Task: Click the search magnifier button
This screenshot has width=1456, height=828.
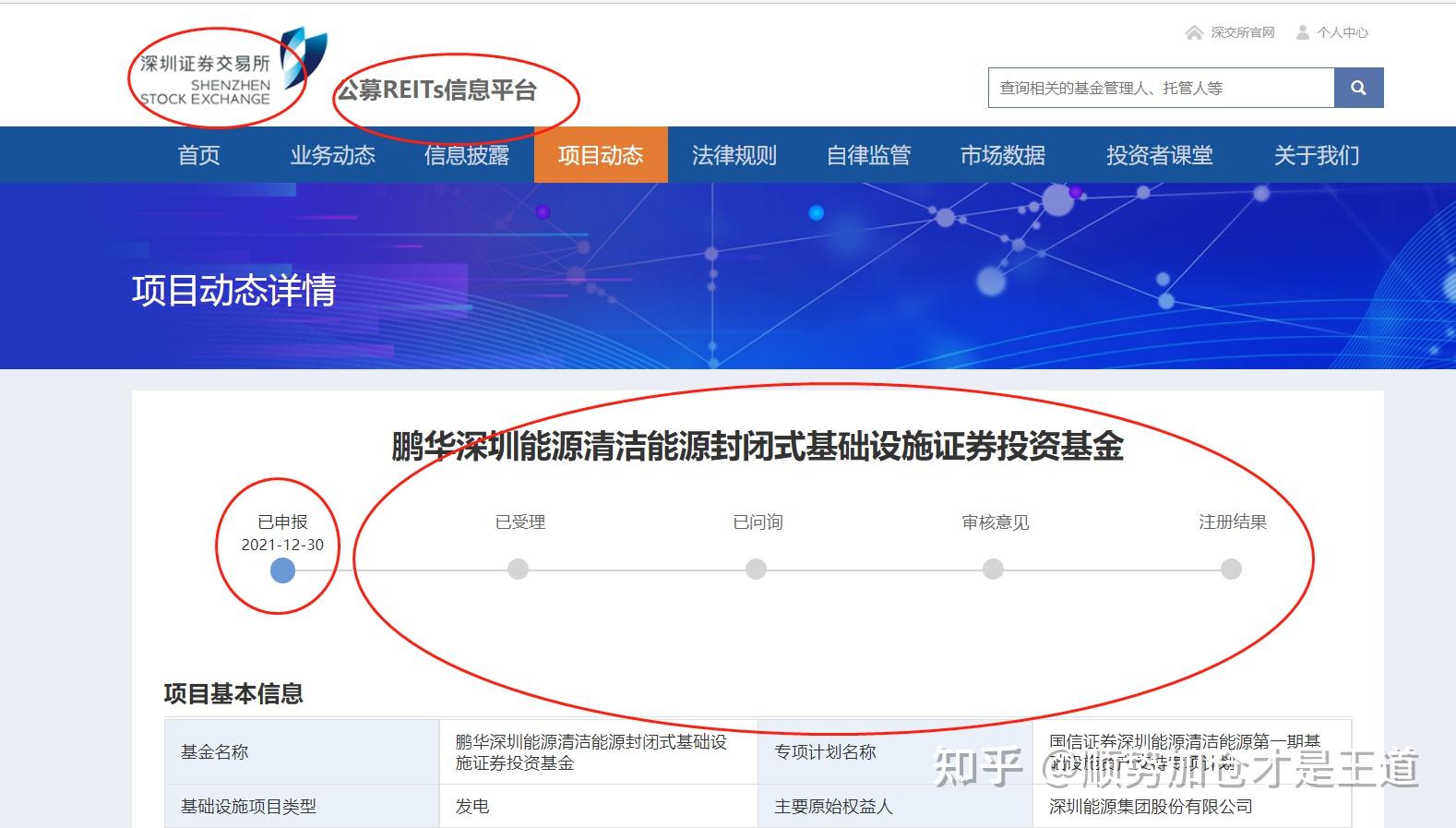Action: click(1358, 88)
